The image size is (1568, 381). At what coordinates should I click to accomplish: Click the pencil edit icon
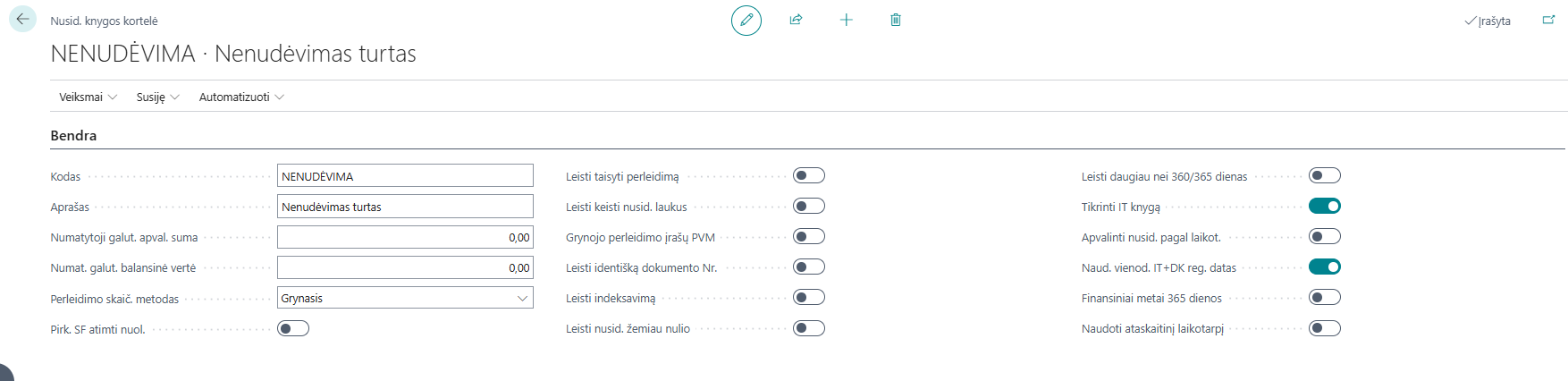746,20
